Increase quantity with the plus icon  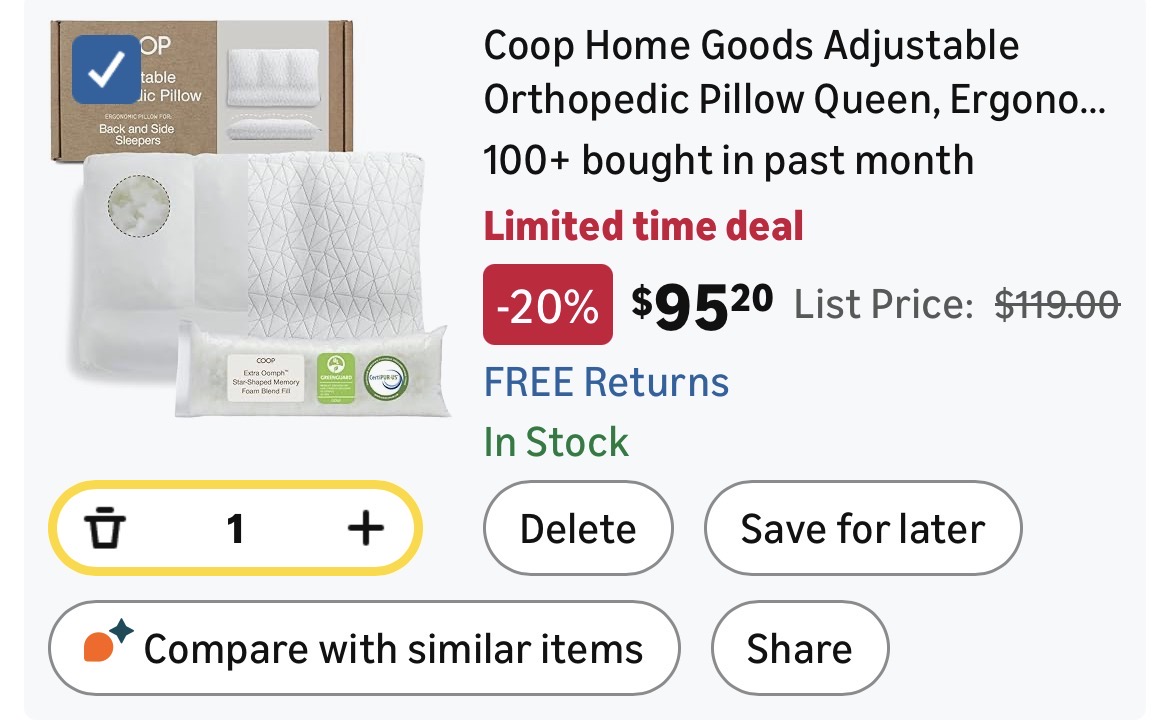366,528
